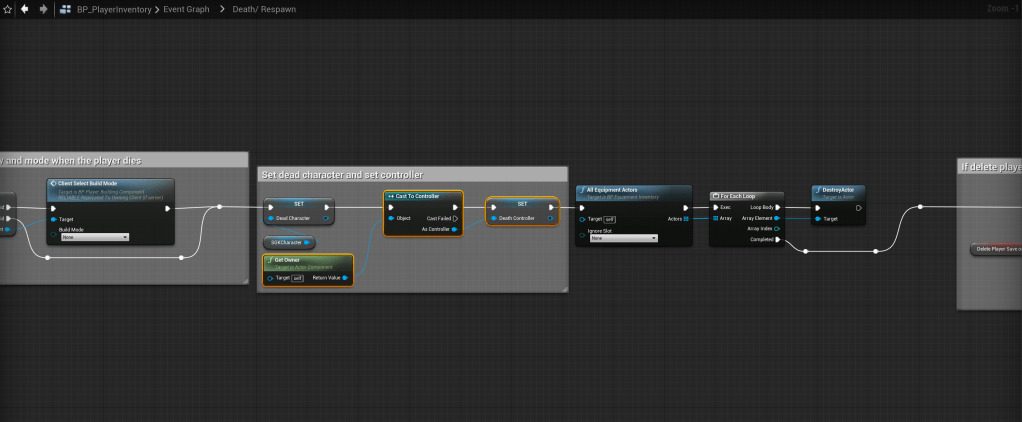Image resolution: width=1022 pixels, height=422 pixels.
Task: Click exec input pin of DestroyActor
Action: point(819,208)
